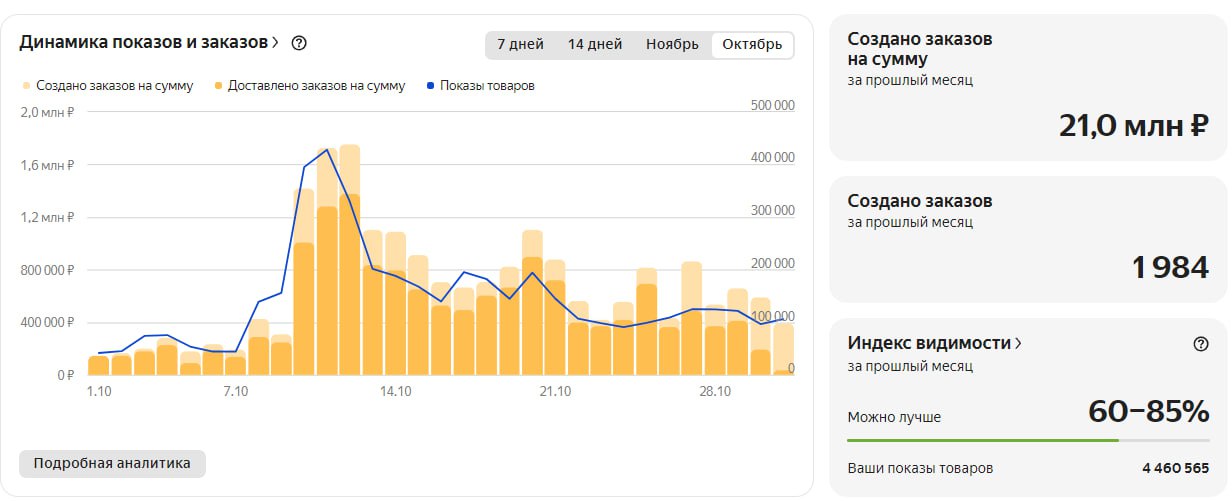This screenshot has width=1232, height=501.
Task: Click help icon in Индекс видимости card
Action: click(1201, 343)
